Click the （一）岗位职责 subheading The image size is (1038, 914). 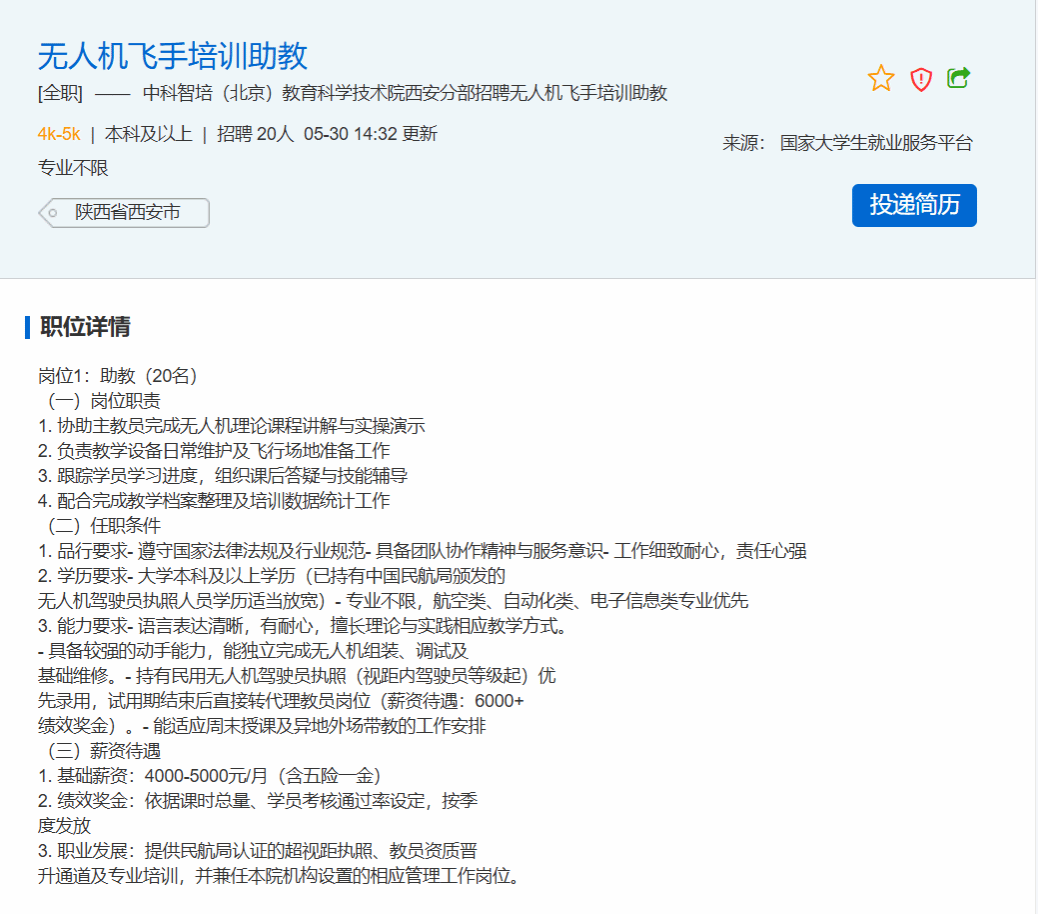click(100, 401)
